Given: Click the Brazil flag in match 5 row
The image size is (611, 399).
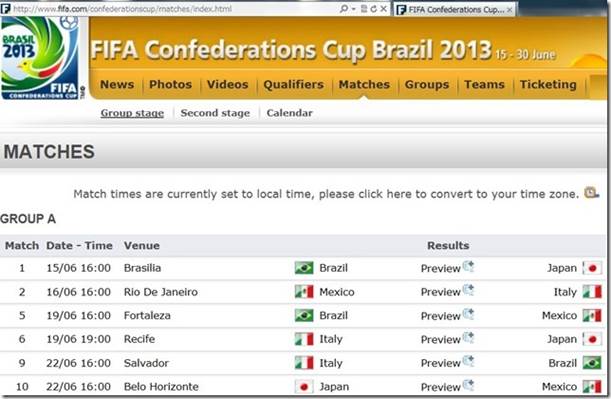Looking at the screenshot, I should coord(304,315).
